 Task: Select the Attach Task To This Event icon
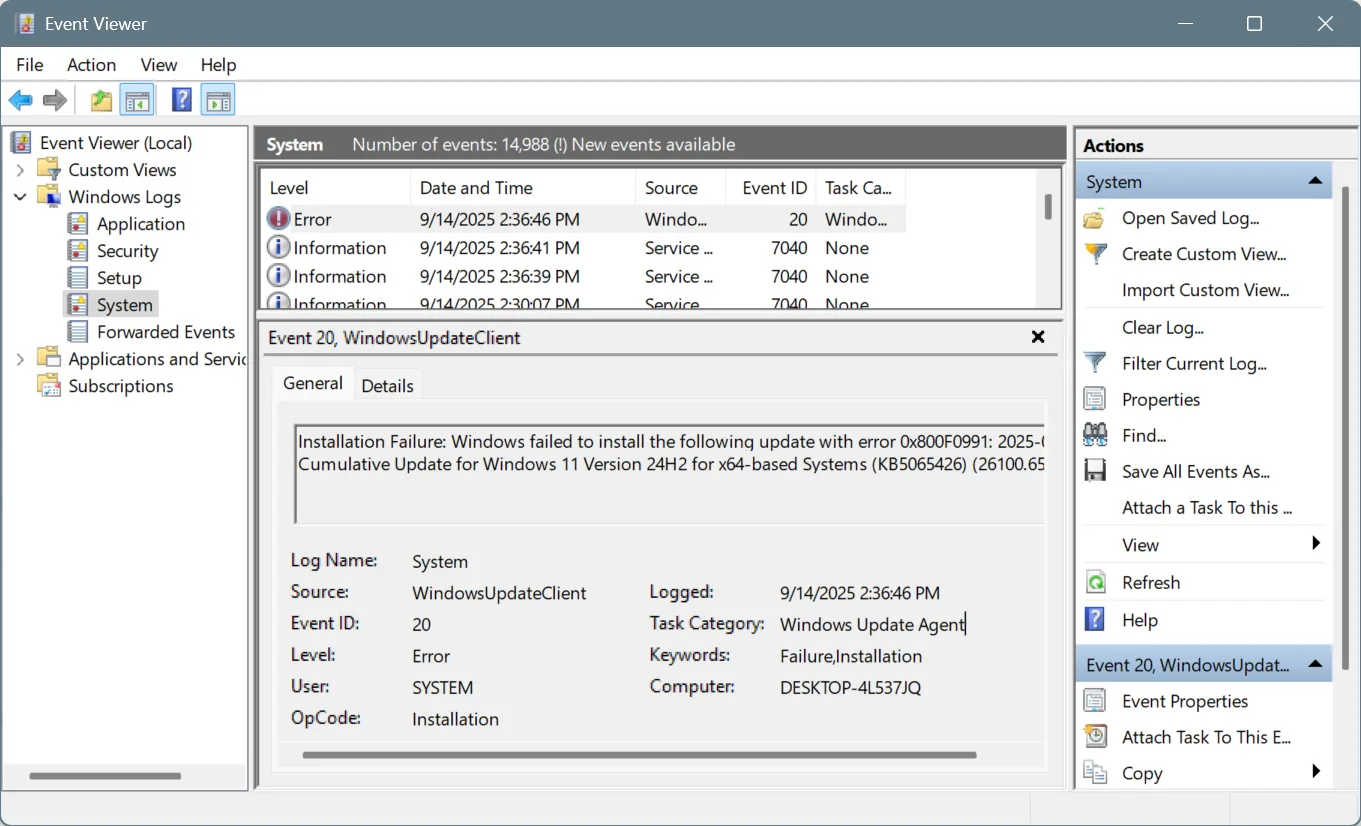point(1095,737)
